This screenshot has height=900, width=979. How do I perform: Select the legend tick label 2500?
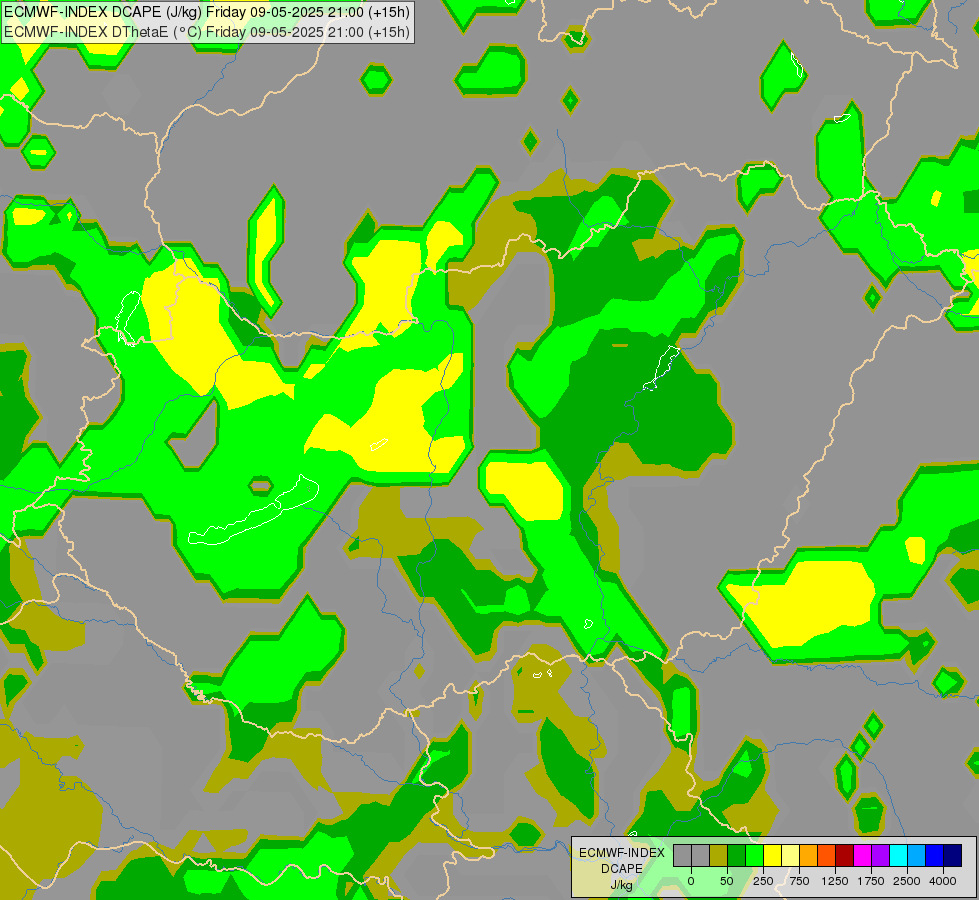tap(907, 881)
